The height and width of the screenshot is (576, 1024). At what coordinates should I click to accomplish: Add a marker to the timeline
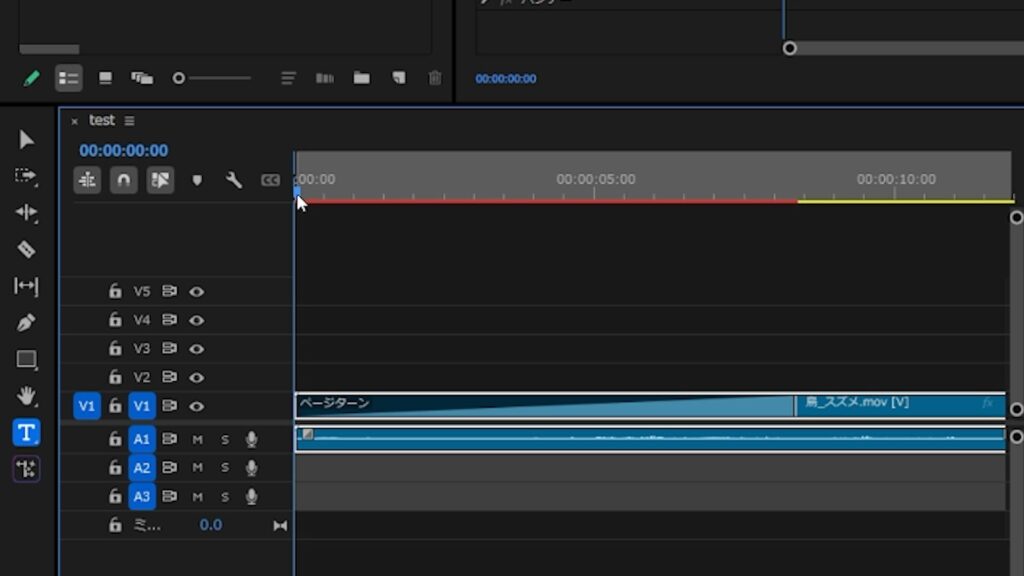(x=197, y=181)
